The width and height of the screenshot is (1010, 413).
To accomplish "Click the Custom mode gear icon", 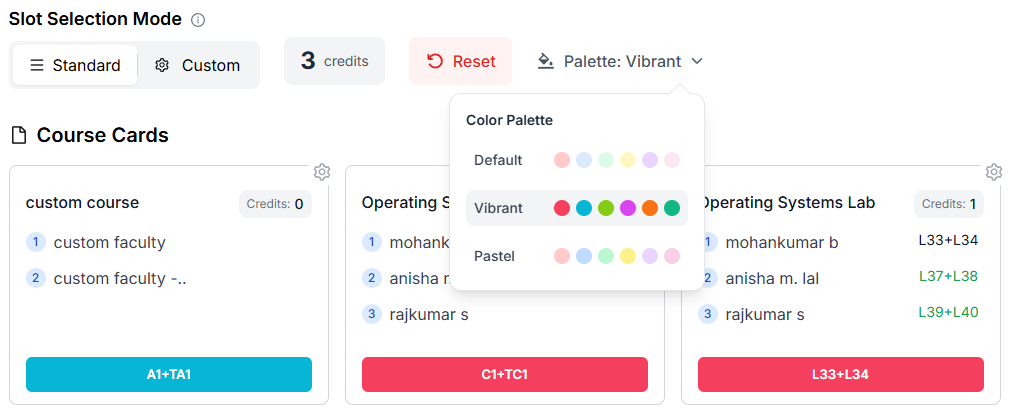I will (162, 65).
